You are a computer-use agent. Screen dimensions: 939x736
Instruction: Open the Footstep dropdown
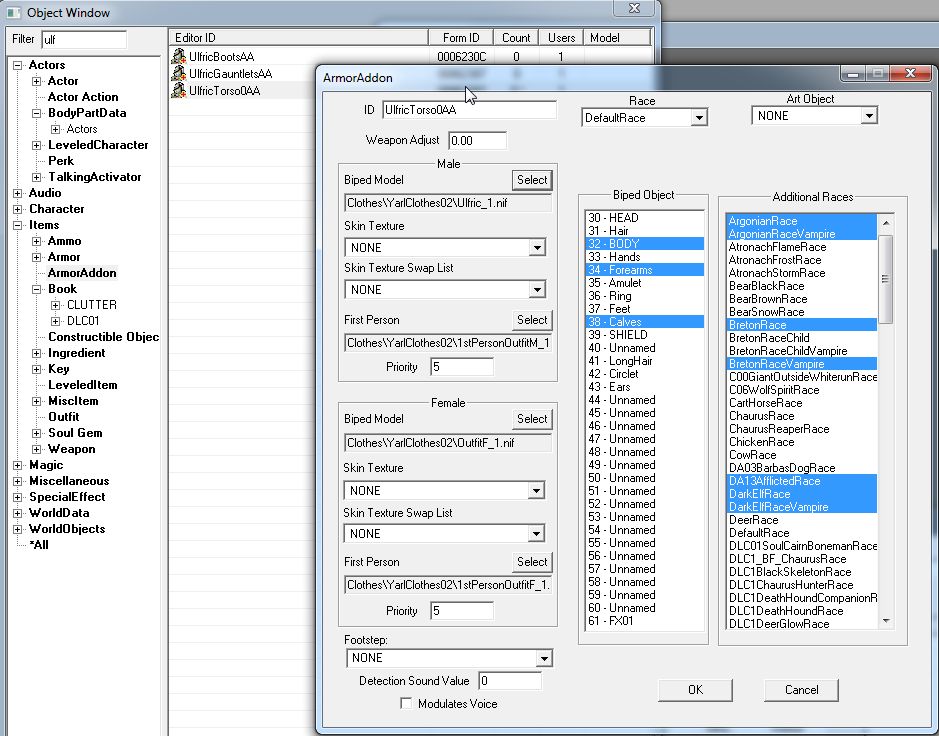click(x=543, y=658)
